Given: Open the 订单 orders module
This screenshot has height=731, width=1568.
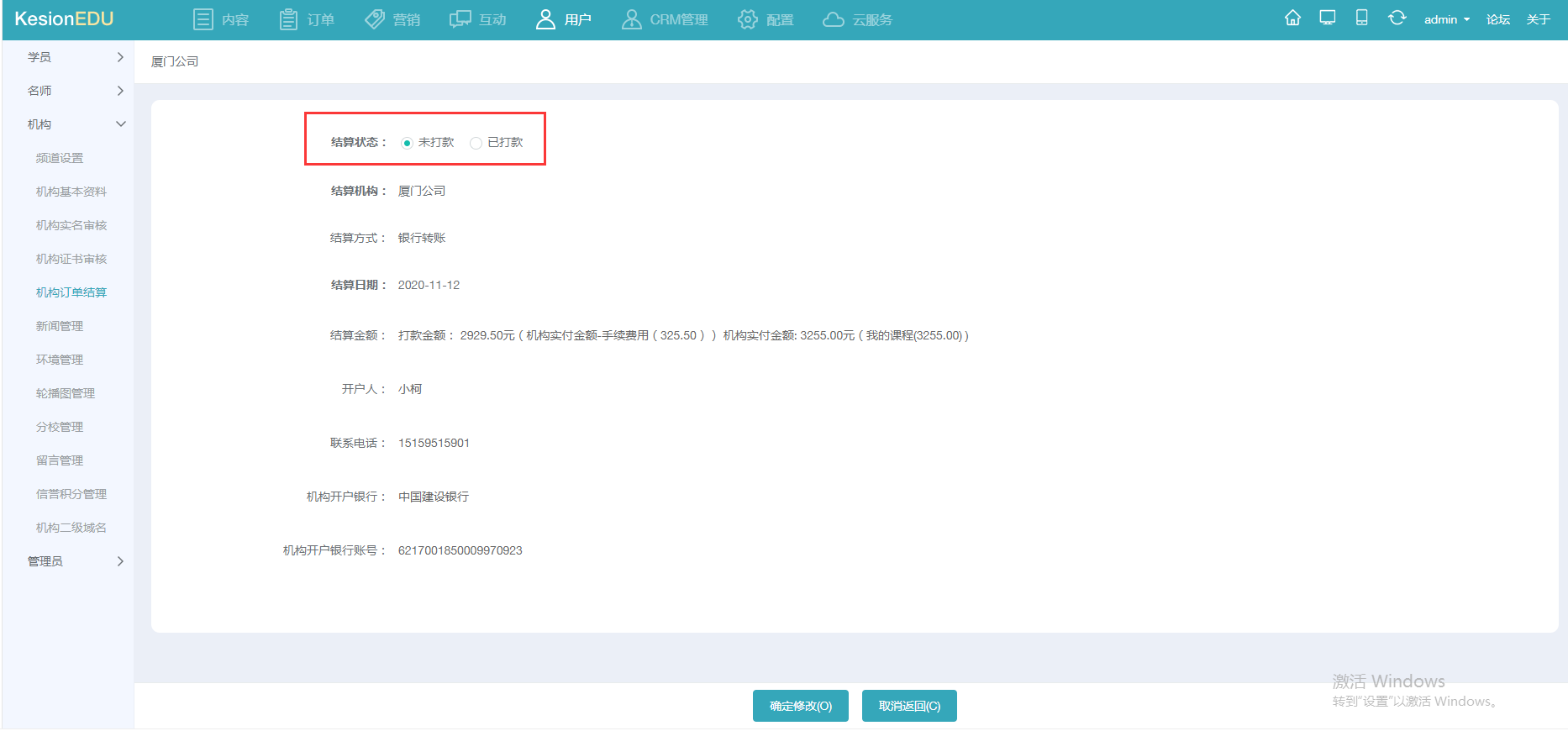Looking at the screenshot, I should pyautogui.click(x=307, y=19).
